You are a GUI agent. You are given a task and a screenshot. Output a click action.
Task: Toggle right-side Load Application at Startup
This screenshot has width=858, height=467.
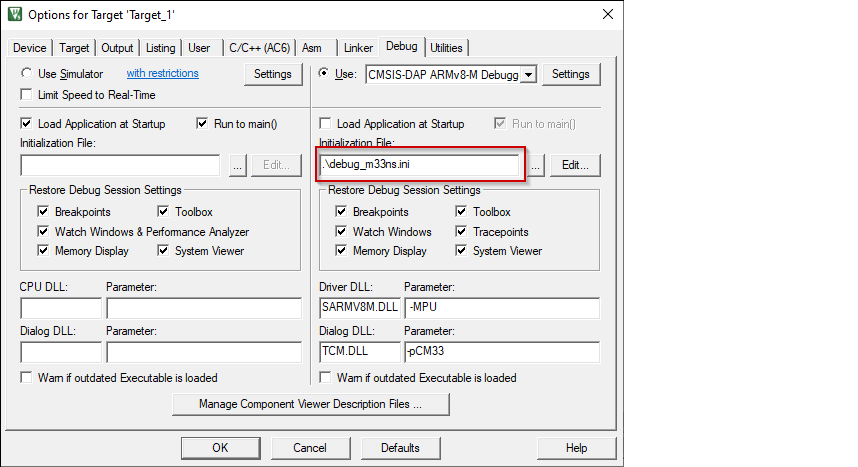(326, 124)
